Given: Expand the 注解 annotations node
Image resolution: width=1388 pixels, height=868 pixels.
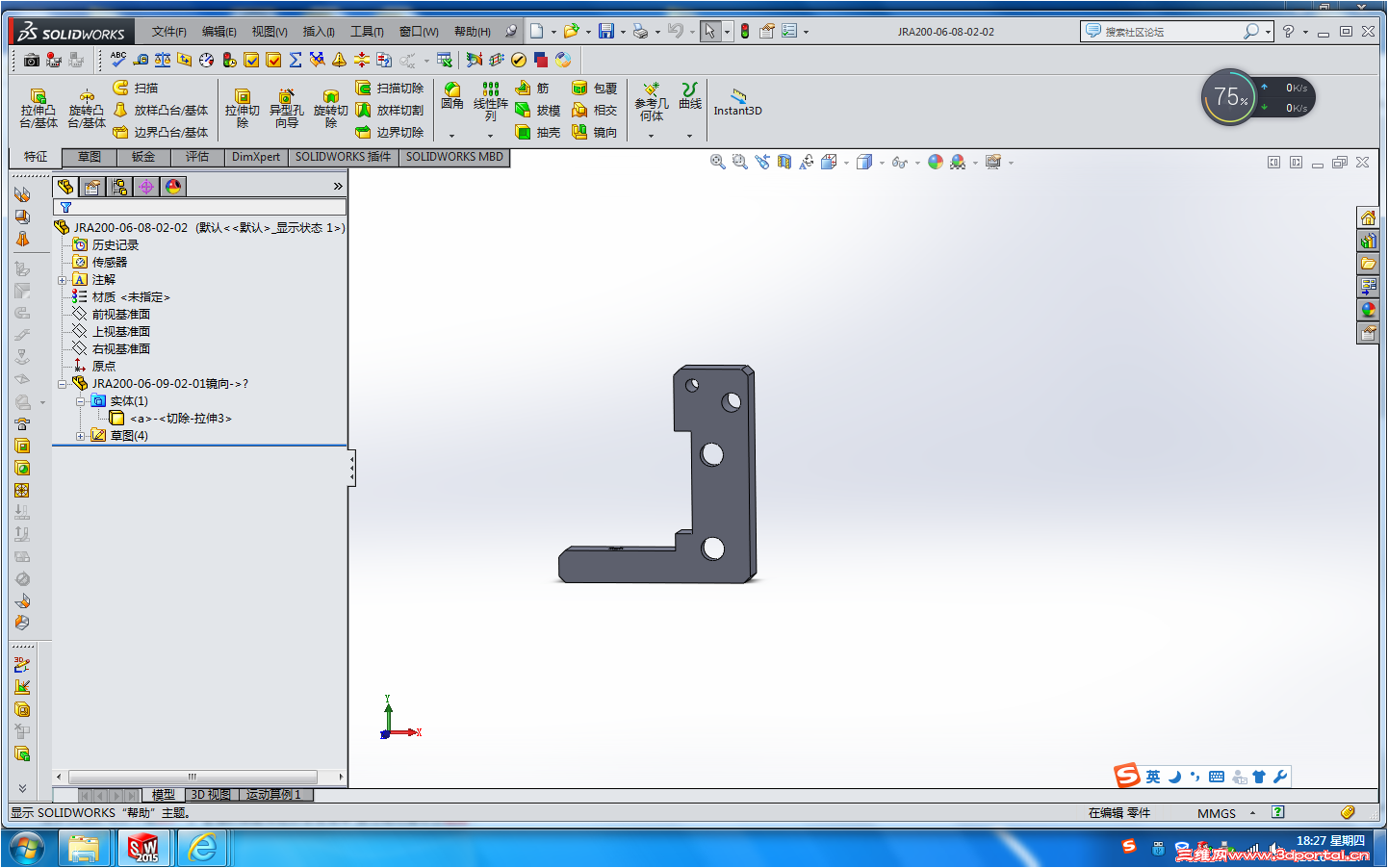Looking at the screenshot, I should pyautogui.click(x=63, y=280).
